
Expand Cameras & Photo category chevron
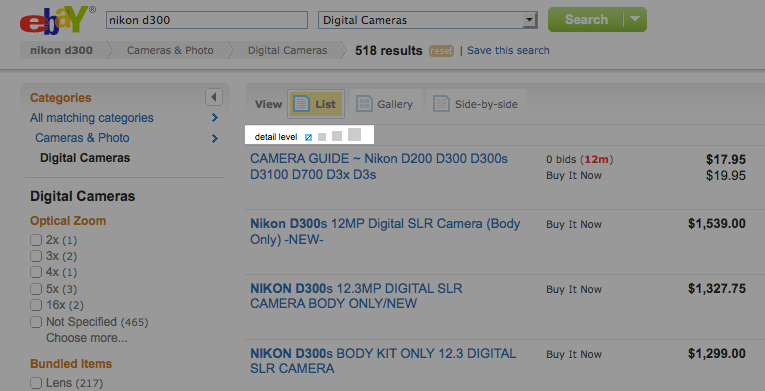[x=215, y=138]
